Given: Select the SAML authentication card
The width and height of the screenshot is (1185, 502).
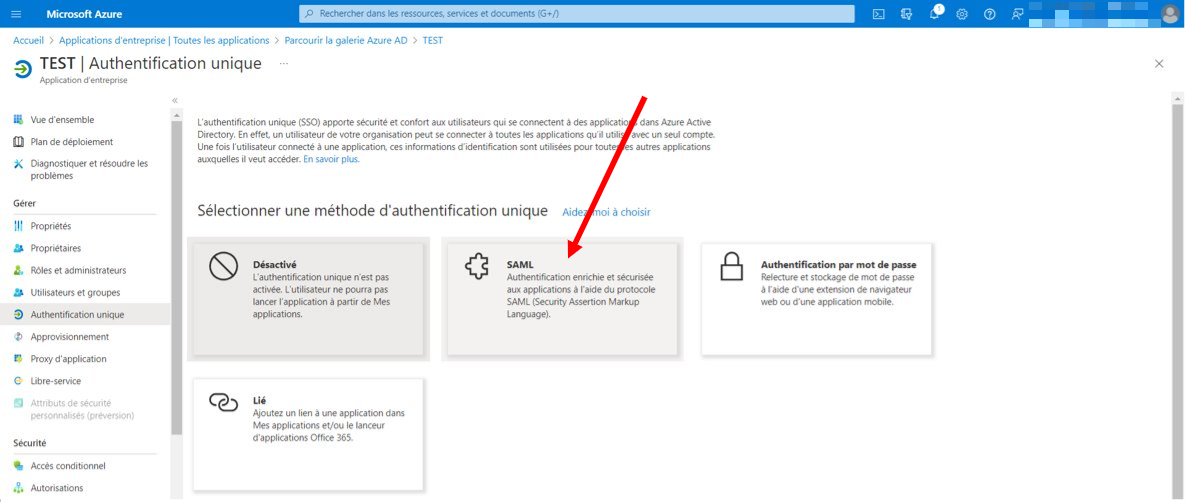Looking at the screenshot, I should [x=562, y=299].
